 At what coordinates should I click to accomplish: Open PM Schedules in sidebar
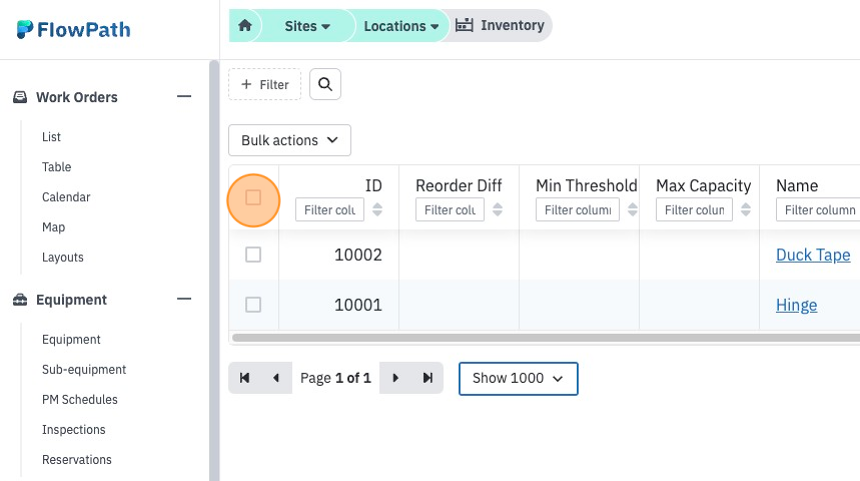(80, 399)
